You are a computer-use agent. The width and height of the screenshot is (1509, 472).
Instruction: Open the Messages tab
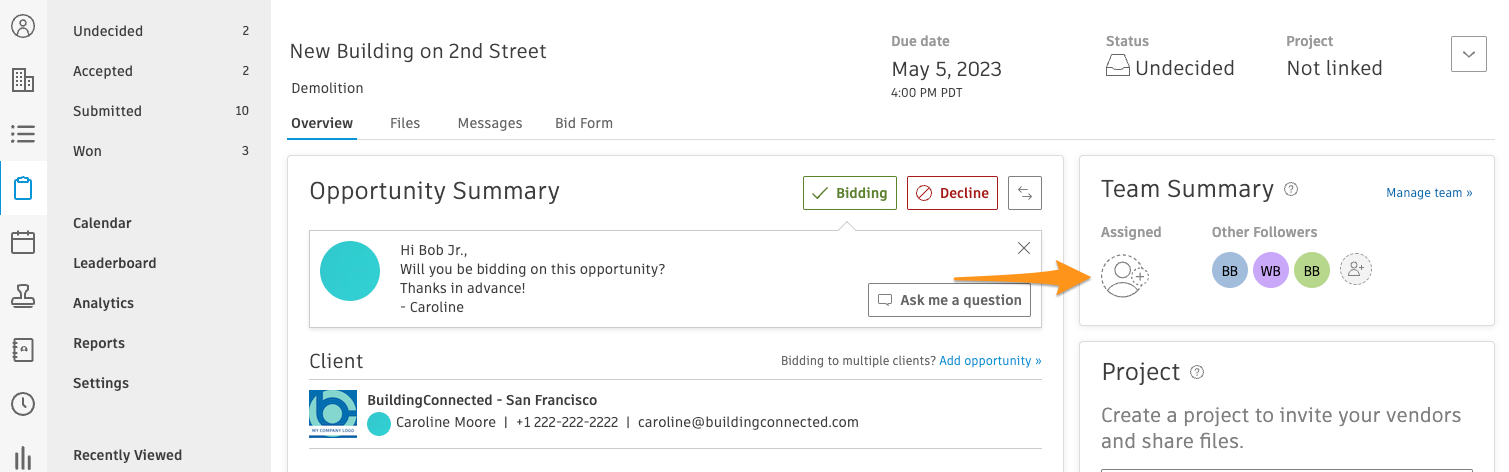point(490,123)
